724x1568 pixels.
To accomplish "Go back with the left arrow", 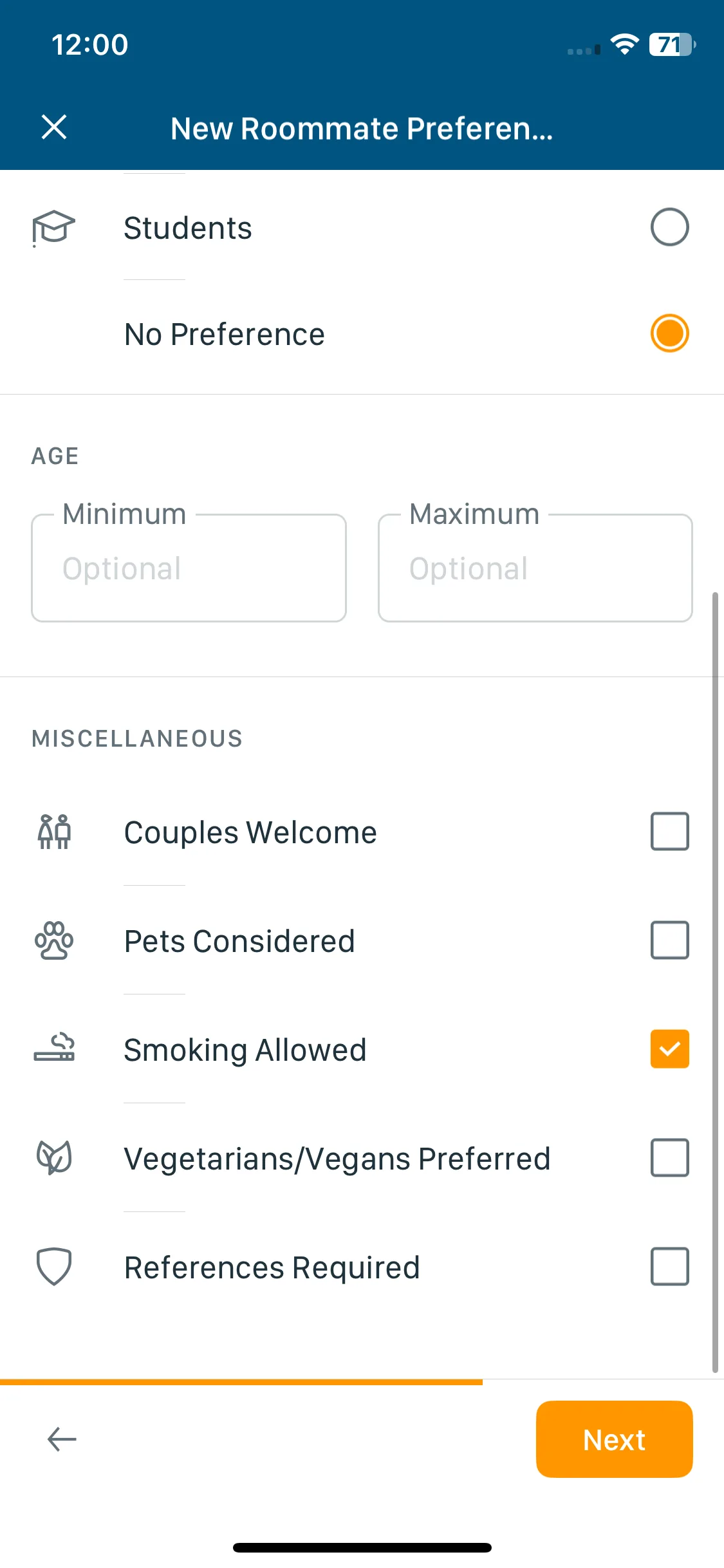I will 62,1439.
